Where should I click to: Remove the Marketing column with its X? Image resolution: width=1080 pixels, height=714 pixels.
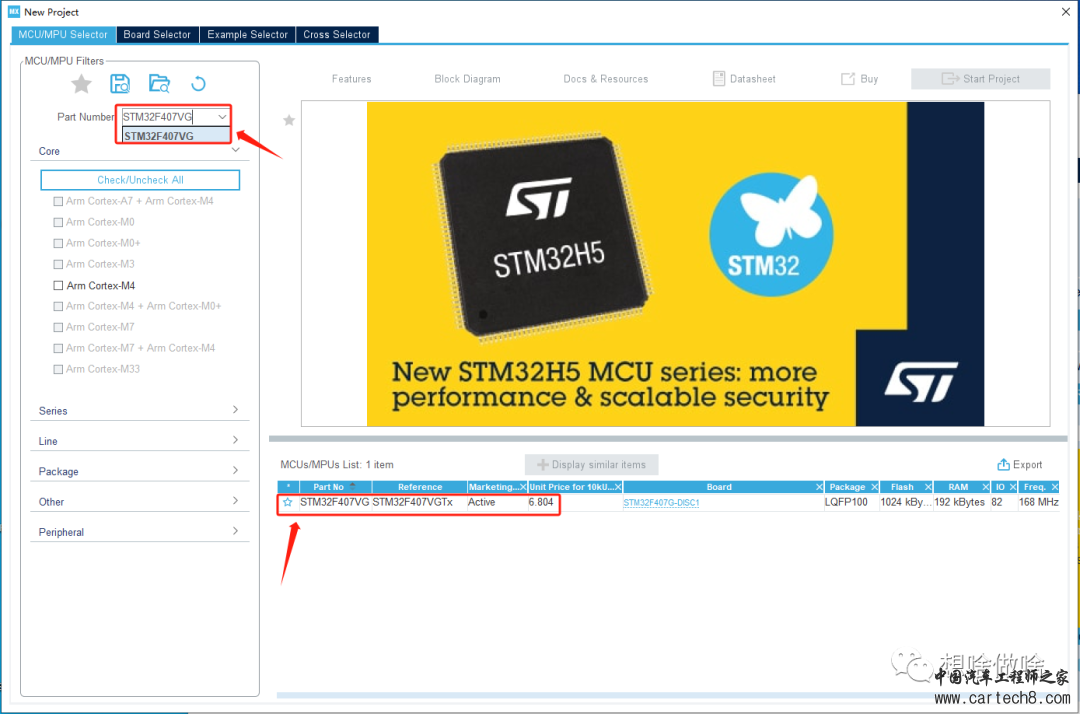[x=523, y=487]
